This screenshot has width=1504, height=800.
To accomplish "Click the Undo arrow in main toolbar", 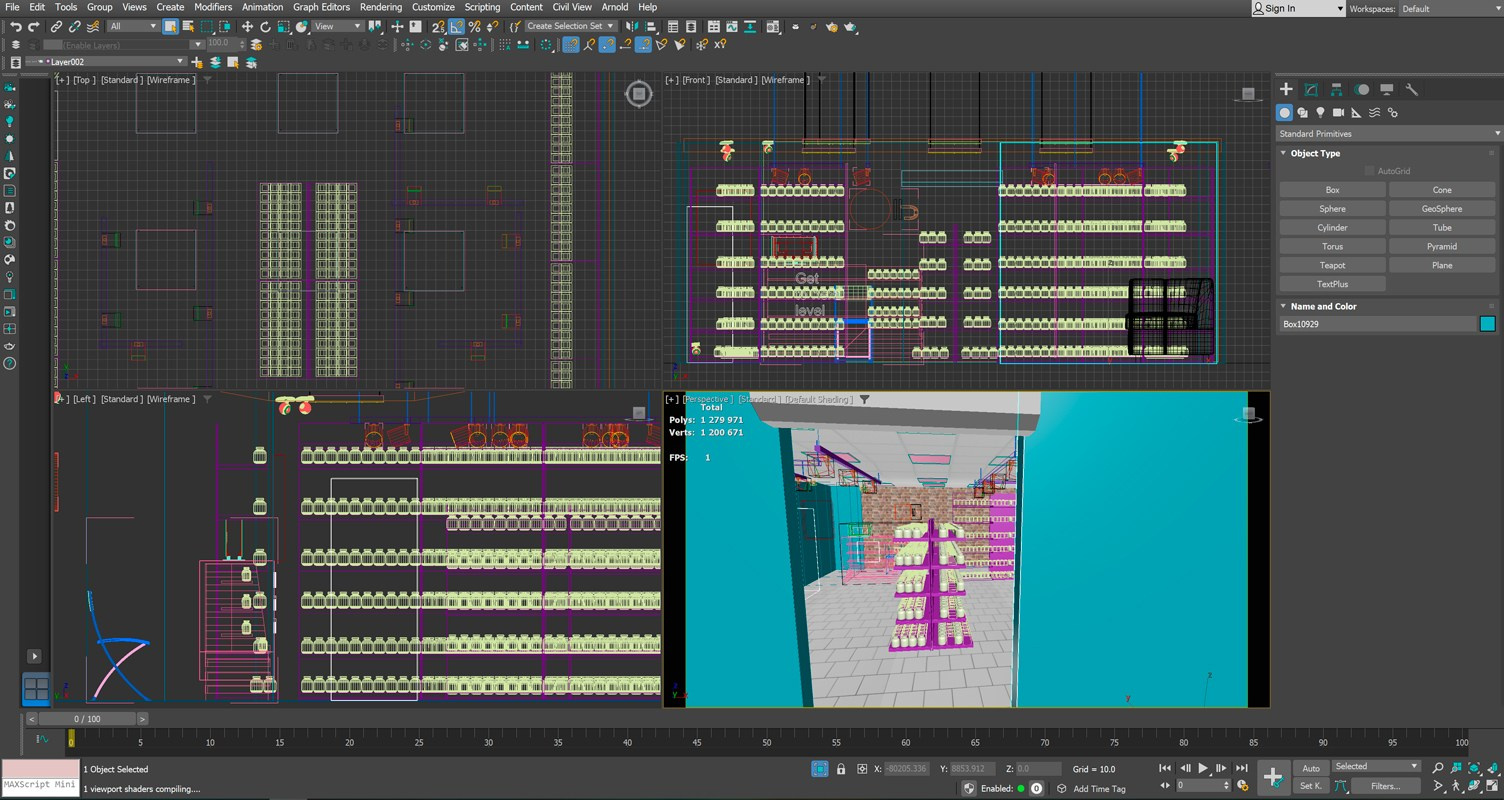I will tap(15, 27).
